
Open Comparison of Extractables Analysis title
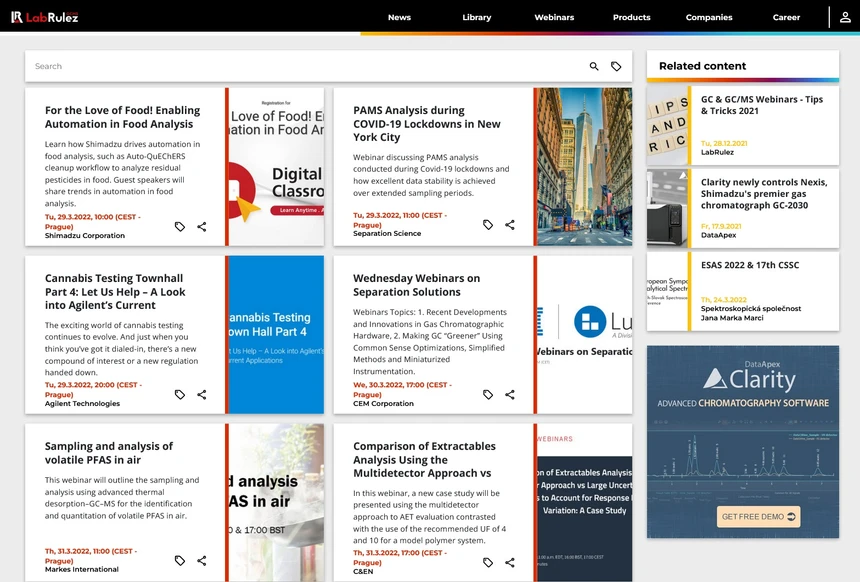pos(424,459)
